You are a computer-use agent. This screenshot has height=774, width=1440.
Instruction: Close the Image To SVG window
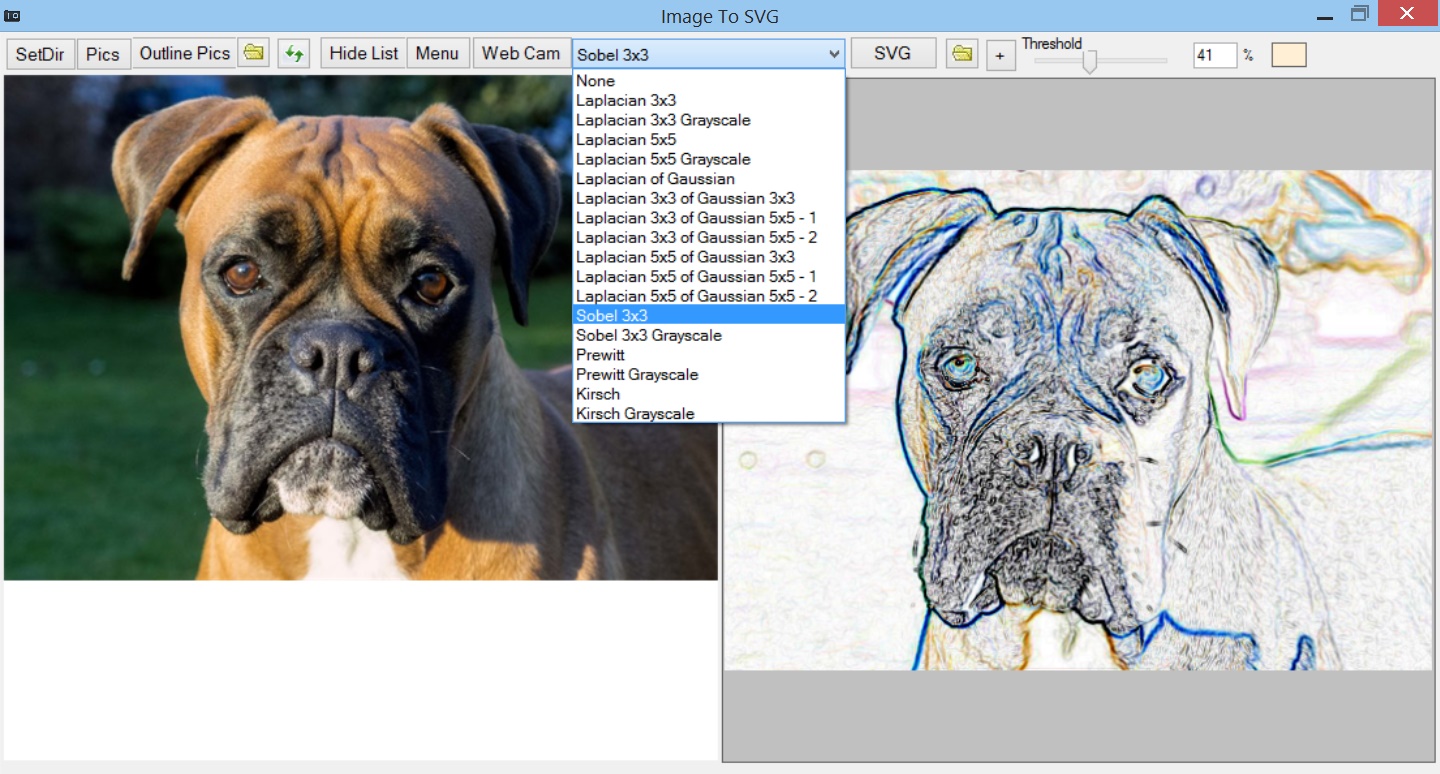click(1407, 14)
